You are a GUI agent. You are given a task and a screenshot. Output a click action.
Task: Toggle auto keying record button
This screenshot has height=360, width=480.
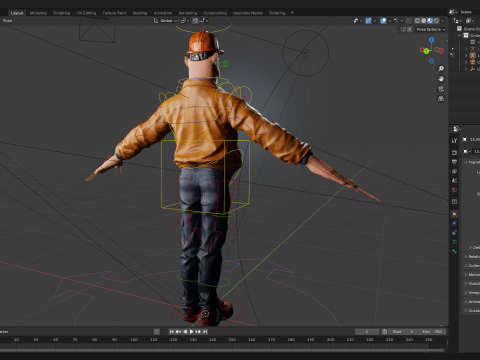tap(157, 332)
